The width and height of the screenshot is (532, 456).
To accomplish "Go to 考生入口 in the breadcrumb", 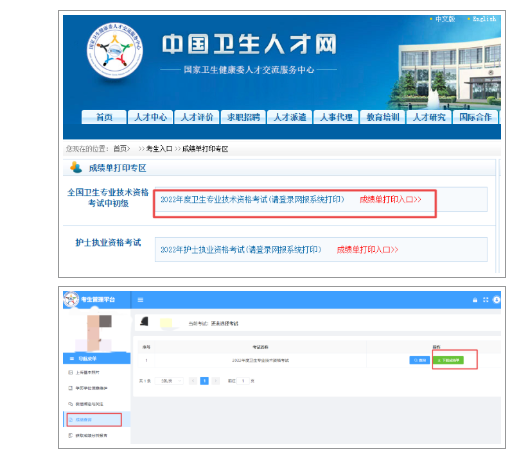I will [x=159, y=149].
